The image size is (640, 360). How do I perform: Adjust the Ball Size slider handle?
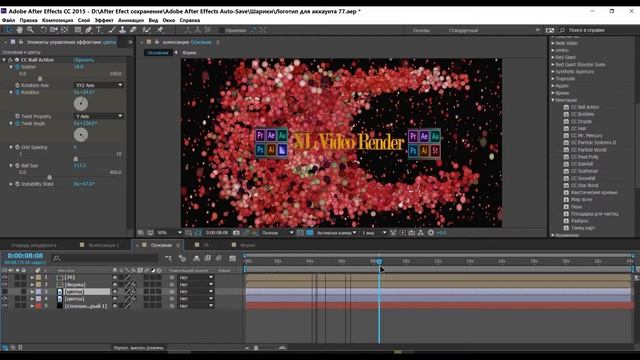(x=49, y=177)
